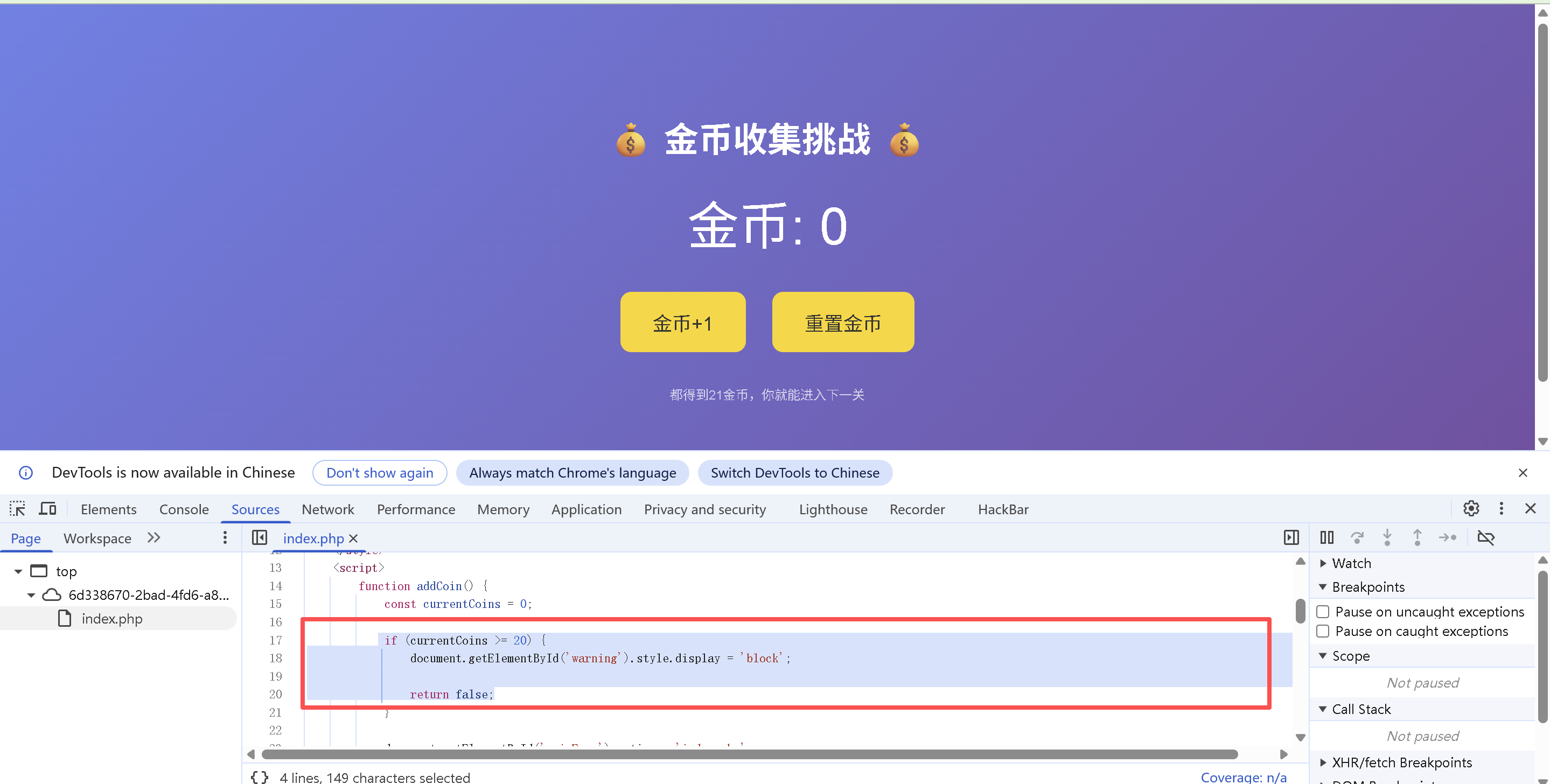Click Switch DevTools to Chinese

click(794, 473)
